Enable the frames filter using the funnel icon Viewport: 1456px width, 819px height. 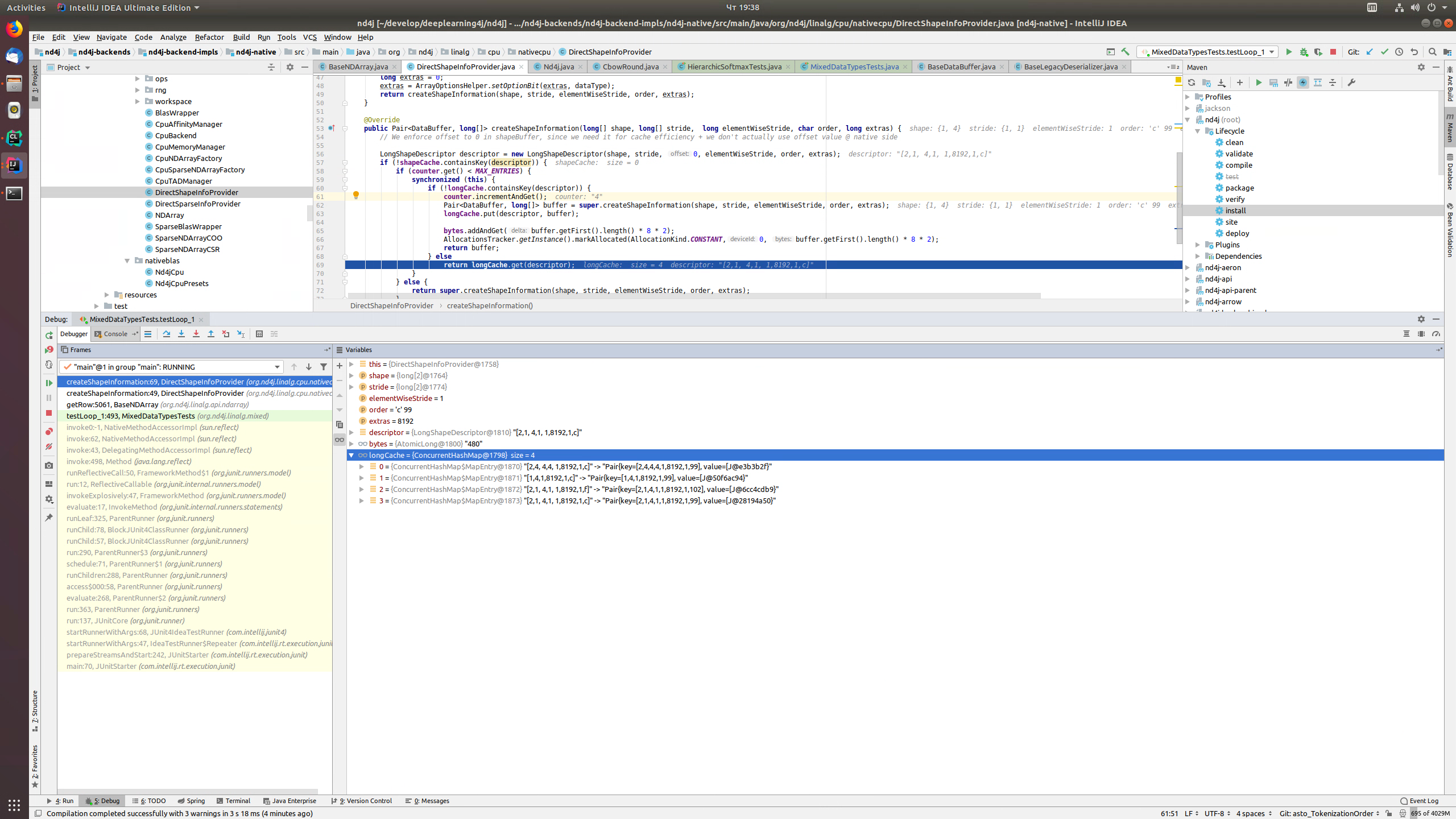coord(324,367)
